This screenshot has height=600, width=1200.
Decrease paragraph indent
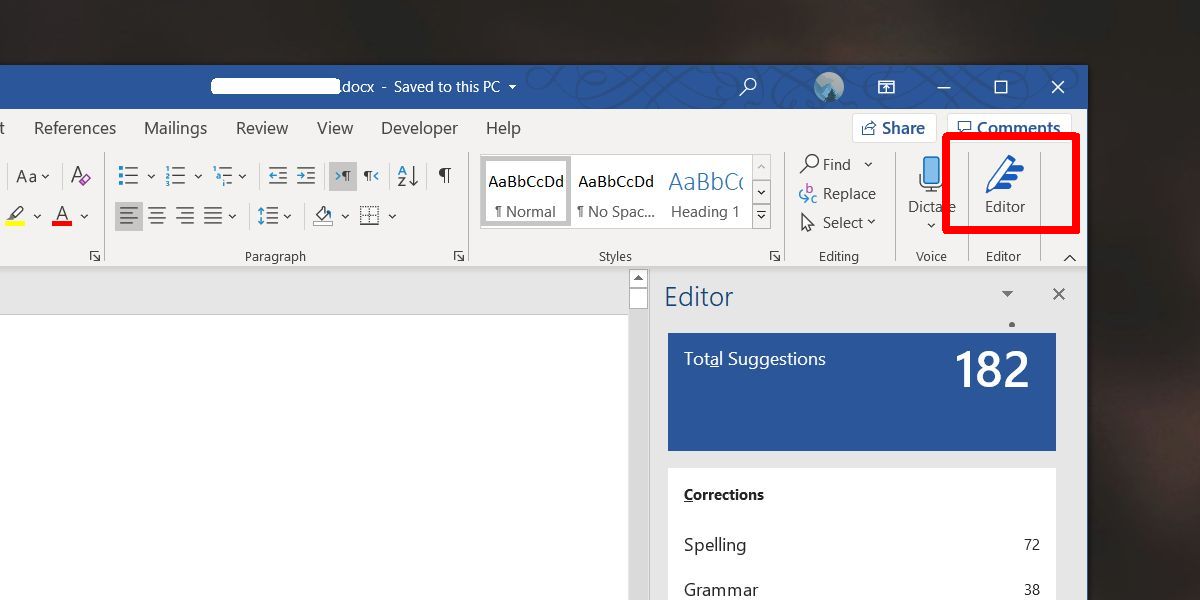pos(278,176)
